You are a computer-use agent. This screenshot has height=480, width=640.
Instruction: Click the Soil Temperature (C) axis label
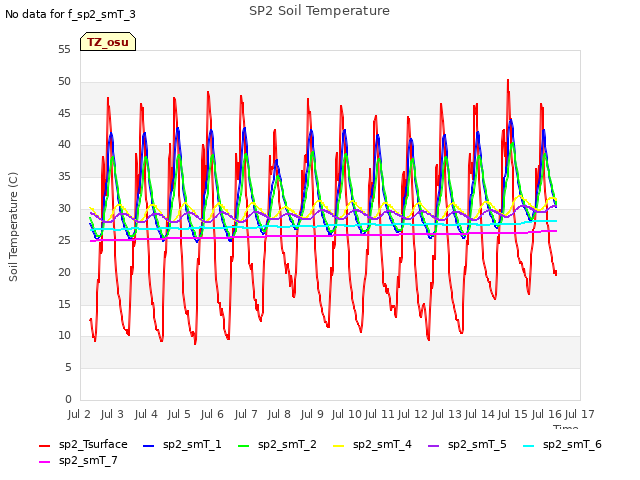(x=13, y=227)
